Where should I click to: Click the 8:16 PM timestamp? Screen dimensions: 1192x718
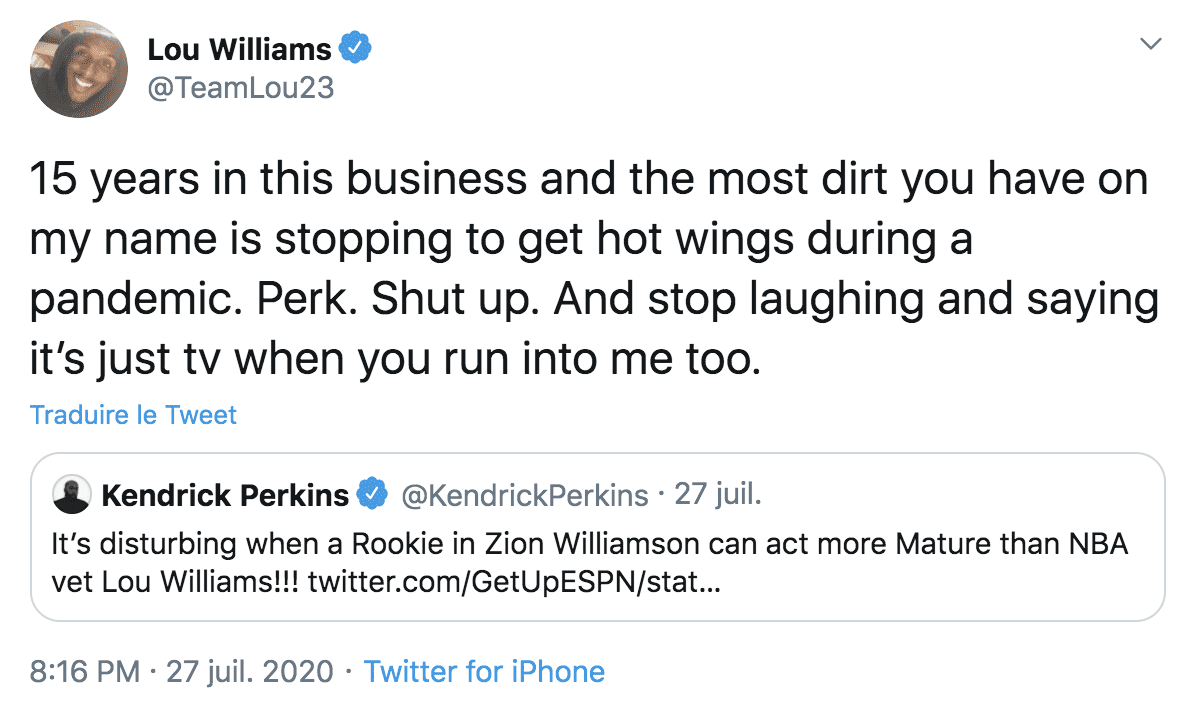click(x=80, y=671)
